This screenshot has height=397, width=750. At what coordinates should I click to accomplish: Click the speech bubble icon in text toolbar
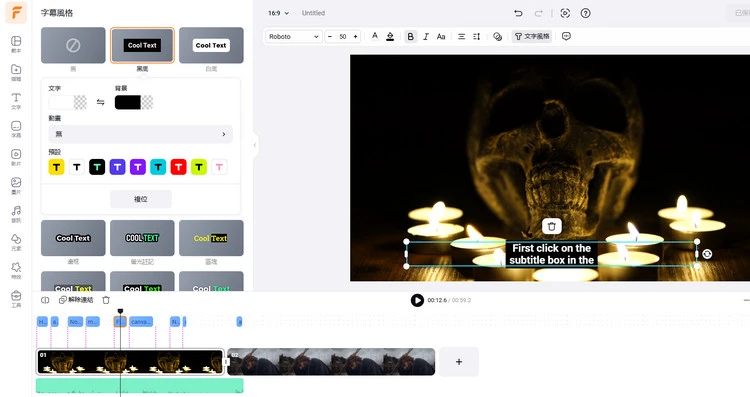point(566,36)
